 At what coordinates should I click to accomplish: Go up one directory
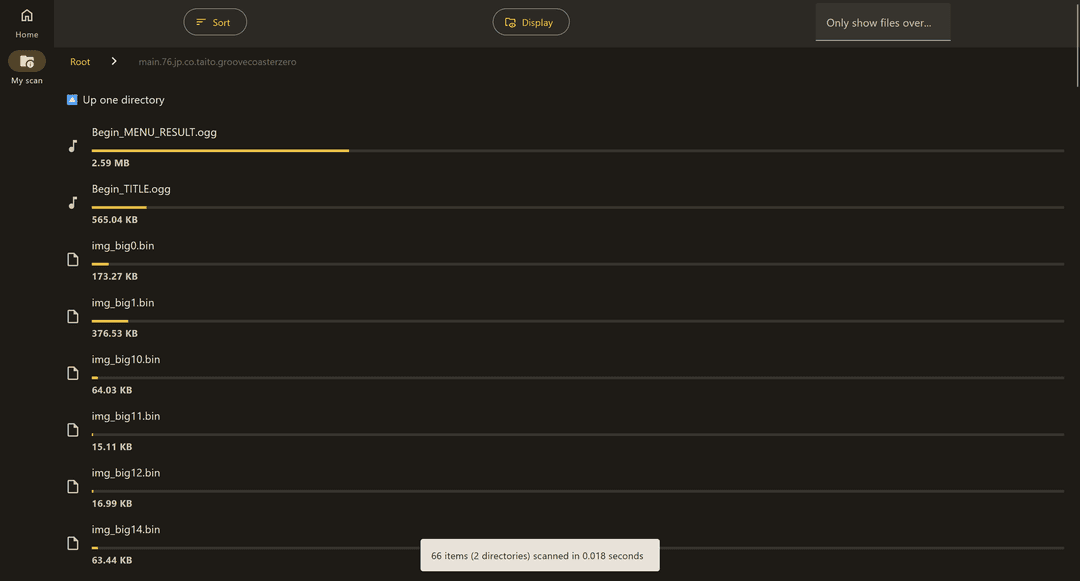[x=126, y=99]
